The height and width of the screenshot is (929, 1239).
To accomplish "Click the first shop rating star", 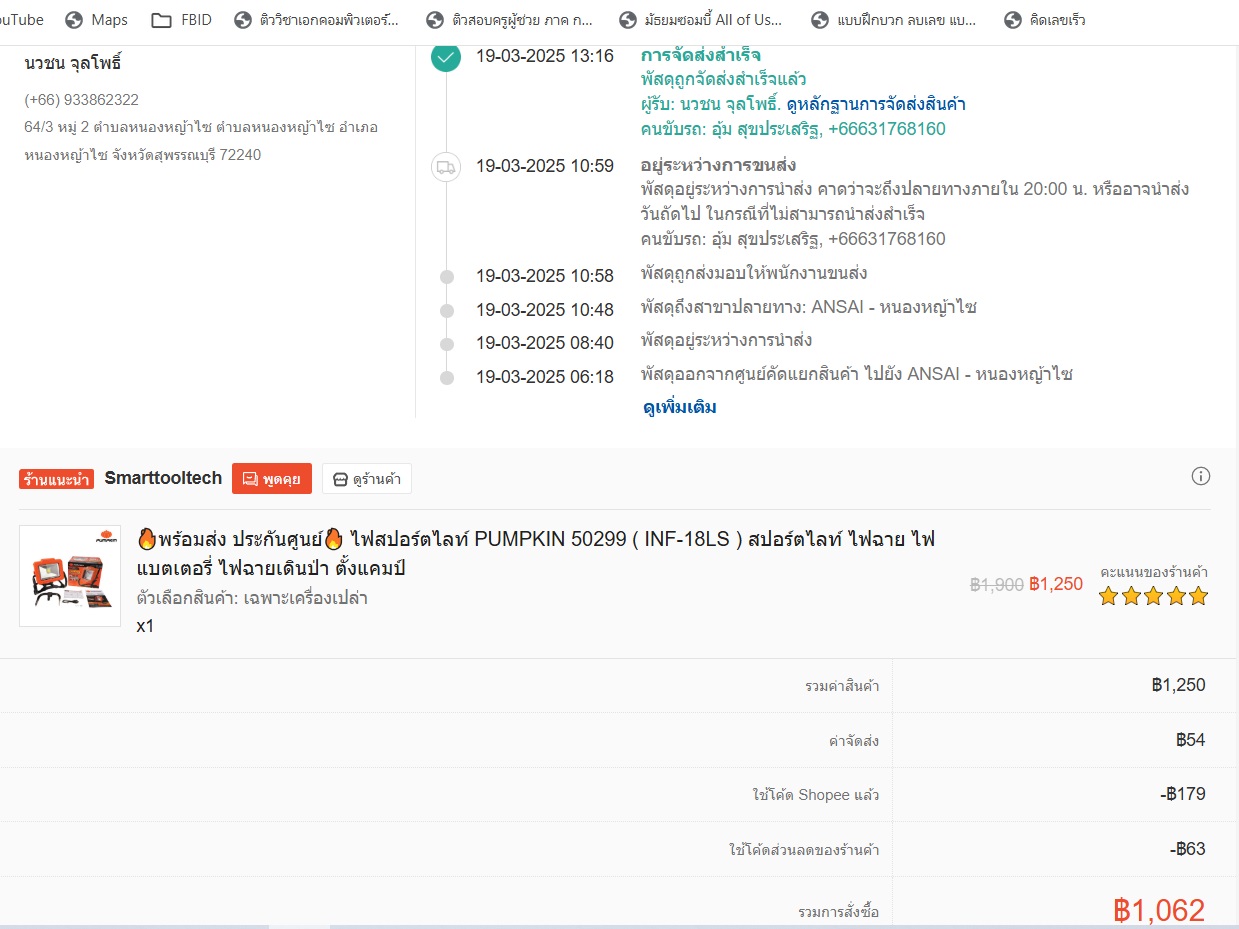I will tap(1108, 597).
